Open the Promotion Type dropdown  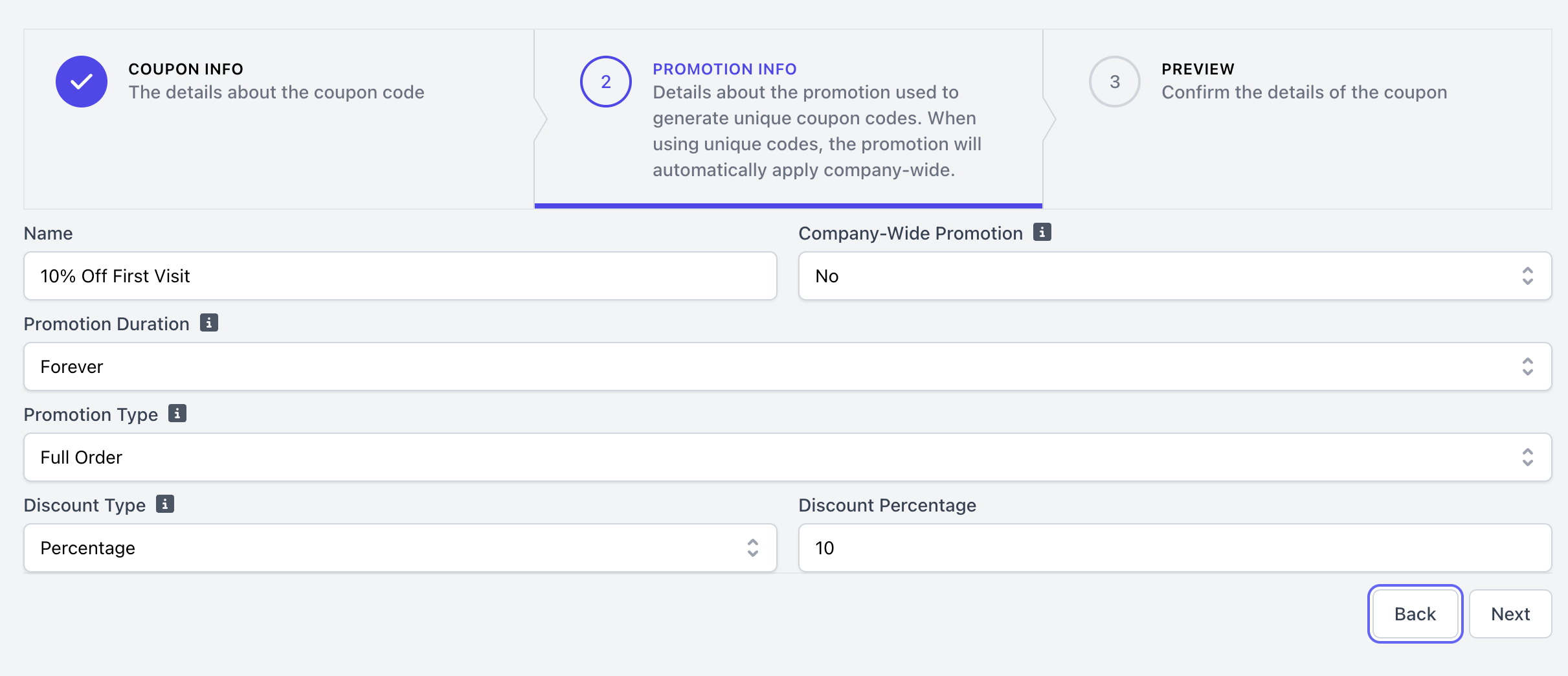click(x=787, y=457)
